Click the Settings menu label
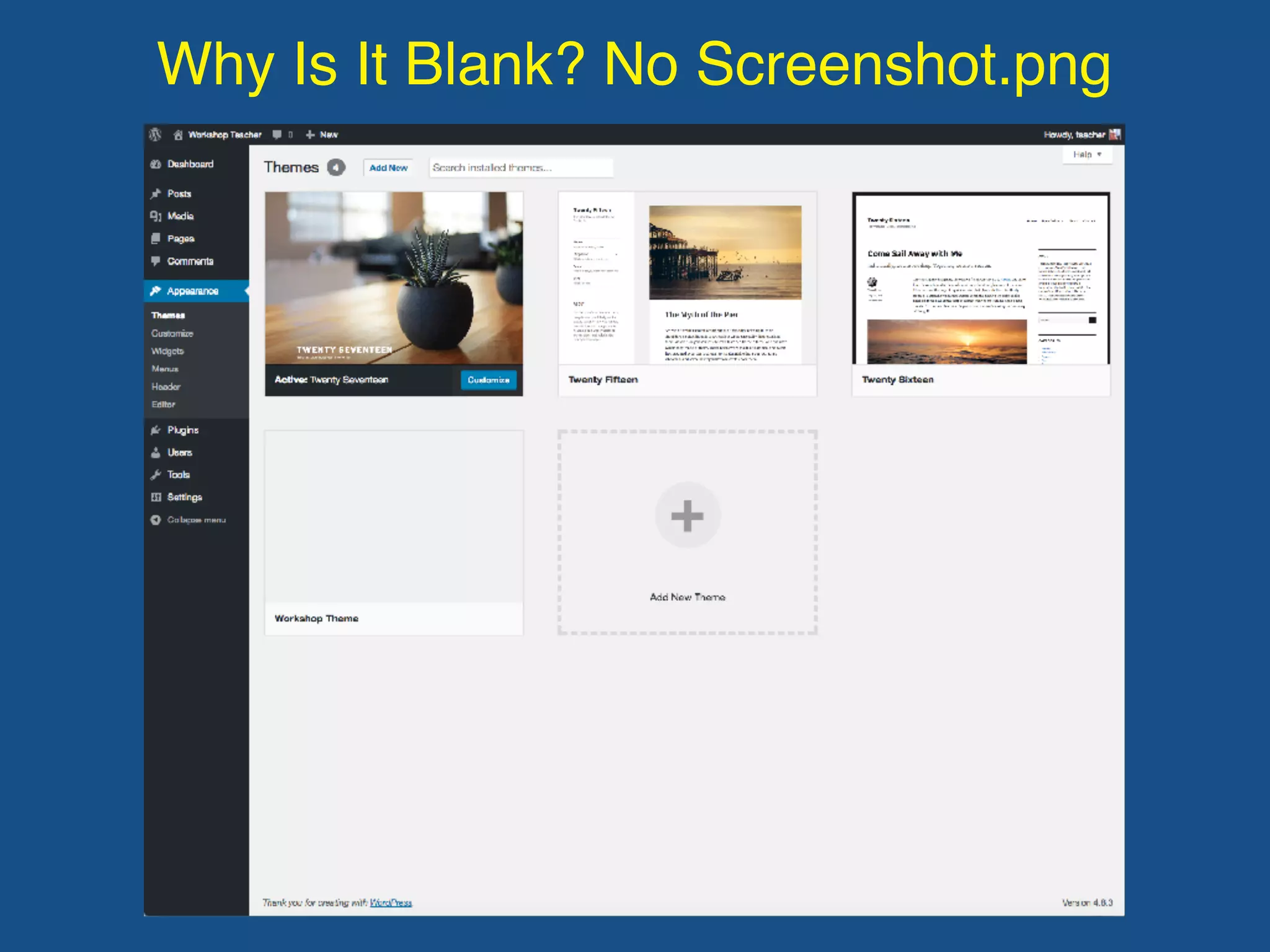 click(185, 497)
